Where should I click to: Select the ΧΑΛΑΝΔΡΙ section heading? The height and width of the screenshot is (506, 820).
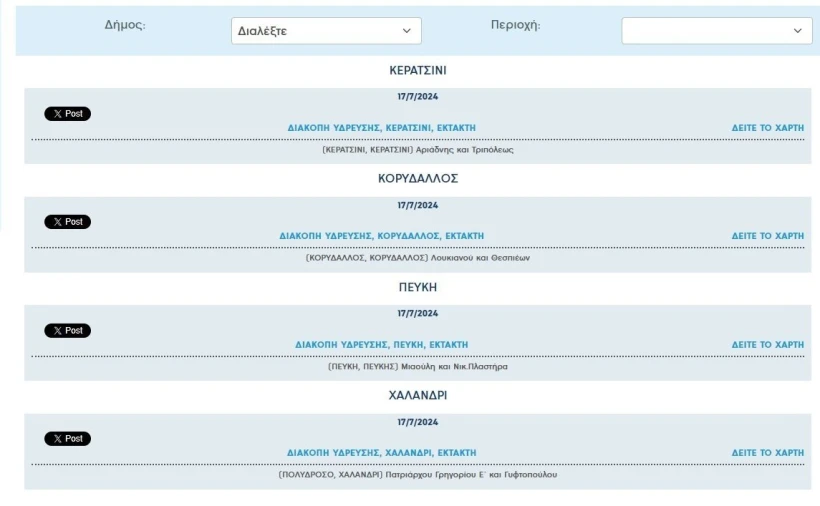[417, 396]
